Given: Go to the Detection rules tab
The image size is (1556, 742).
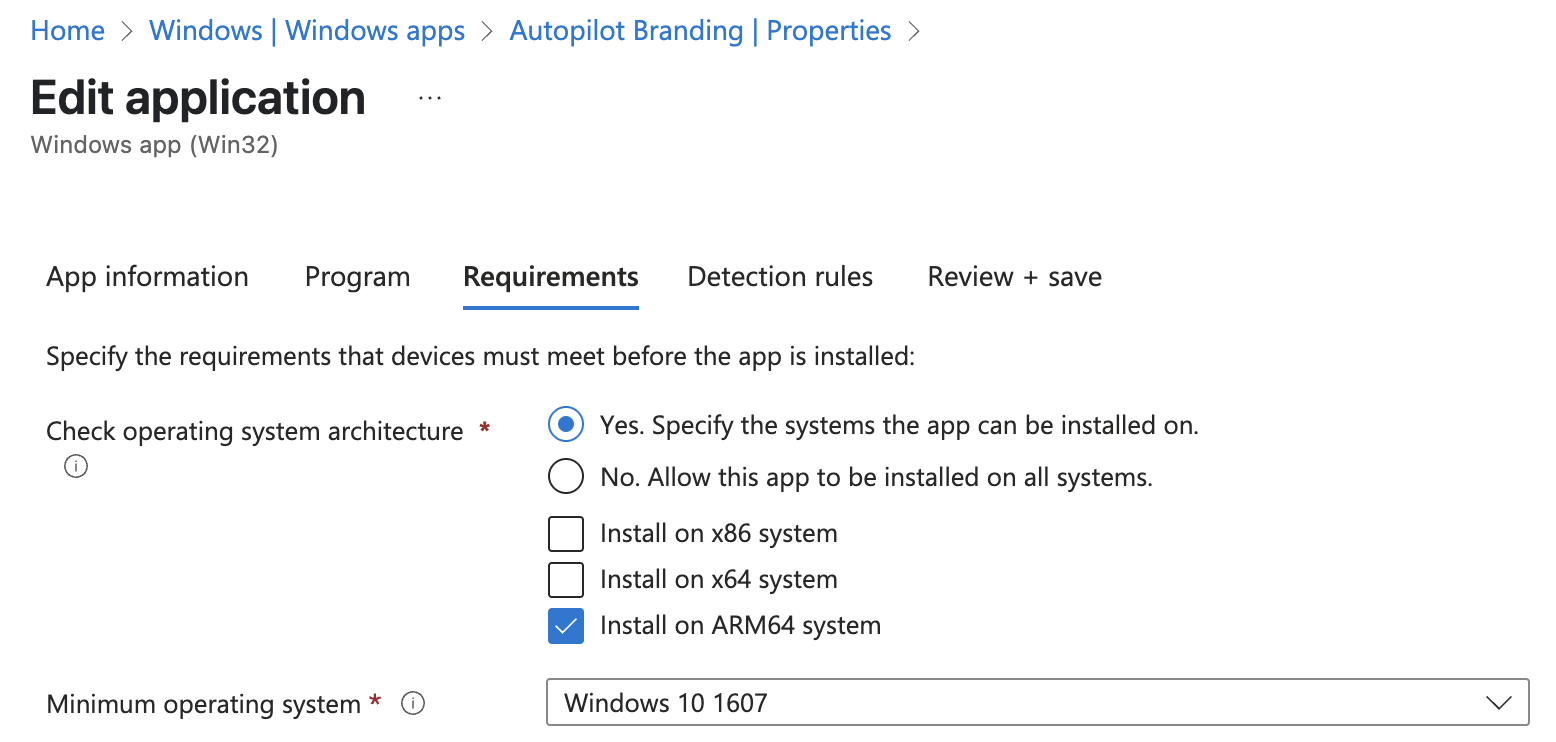Looking at the screenshot, I should tap(780, 277).
